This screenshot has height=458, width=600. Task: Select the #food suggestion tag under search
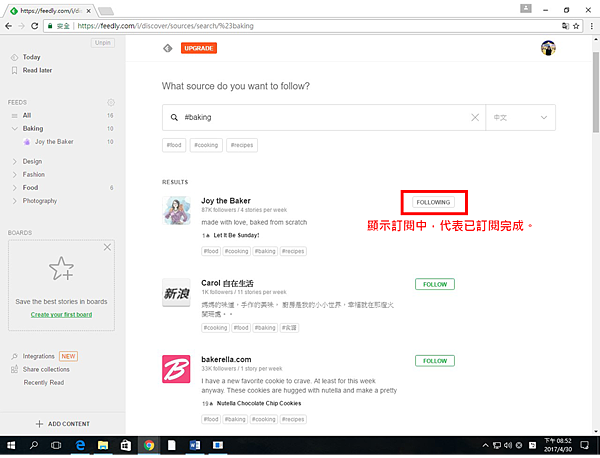174,145
